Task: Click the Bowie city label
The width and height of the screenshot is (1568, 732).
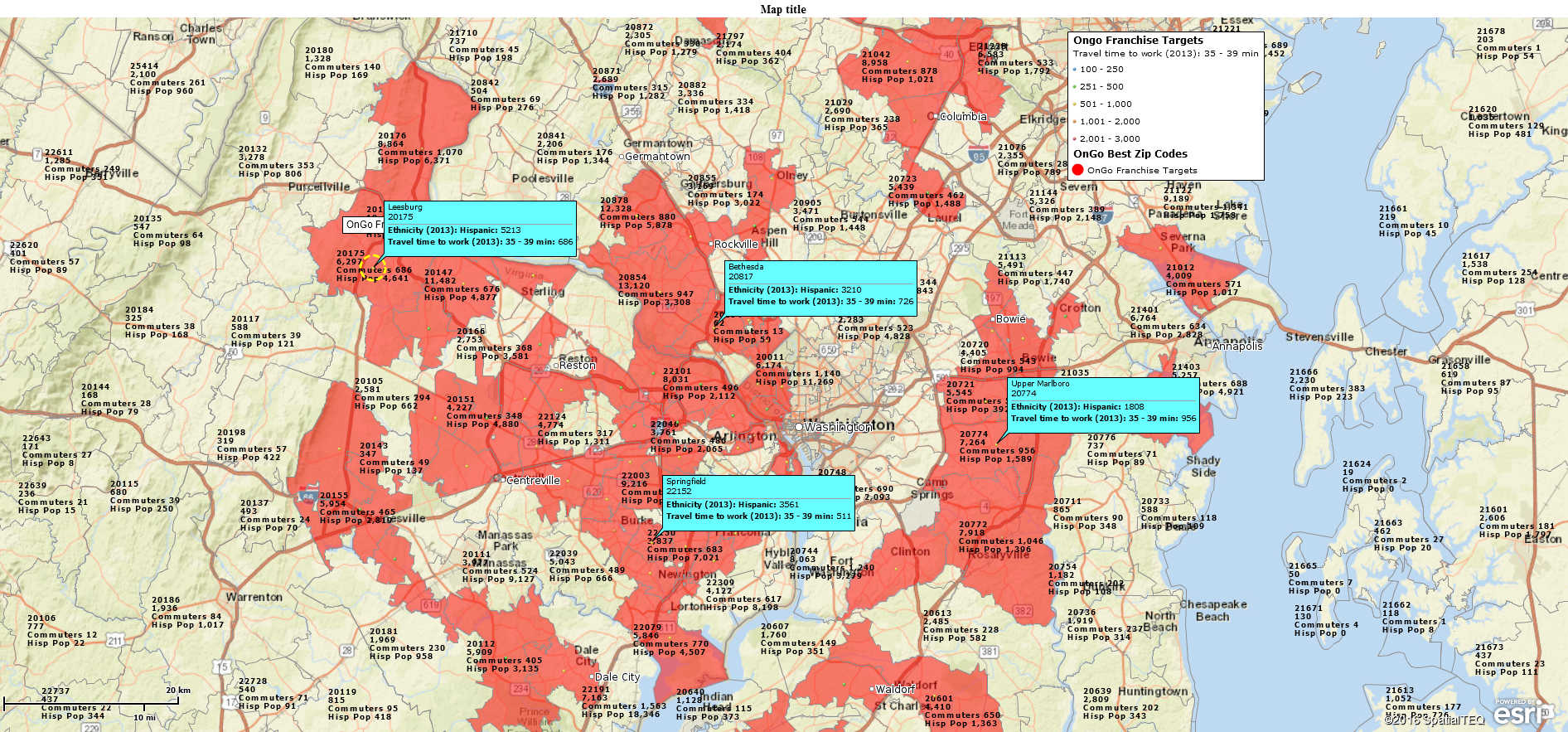Action: [x=1011, y=319]
